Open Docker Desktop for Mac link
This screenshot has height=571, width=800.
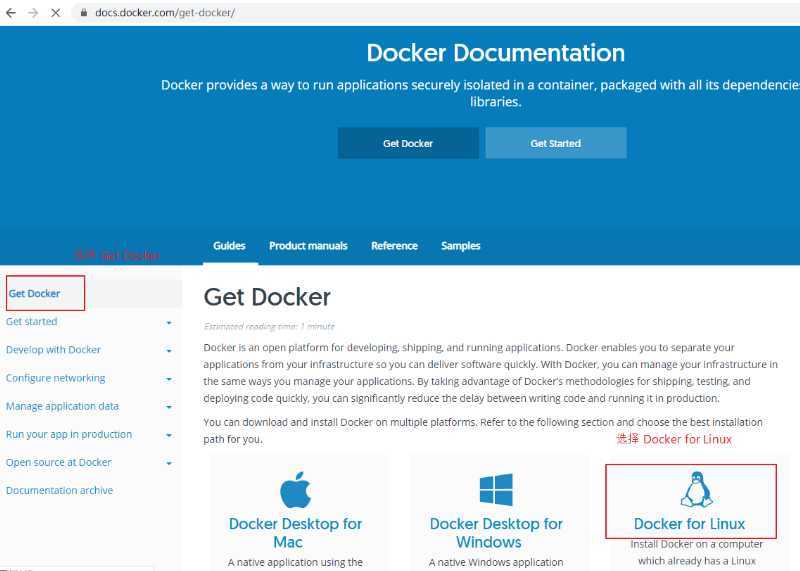(x=295, y=533)
